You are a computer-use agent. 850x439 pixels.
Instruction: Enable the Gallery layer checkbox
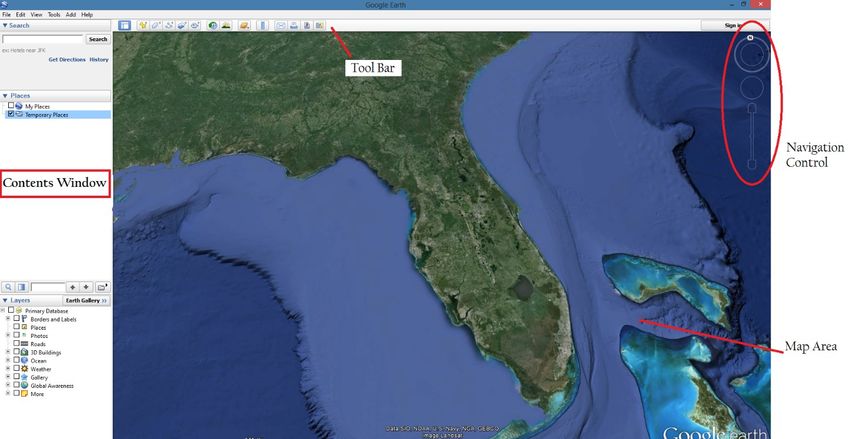[x=16, y=377]
